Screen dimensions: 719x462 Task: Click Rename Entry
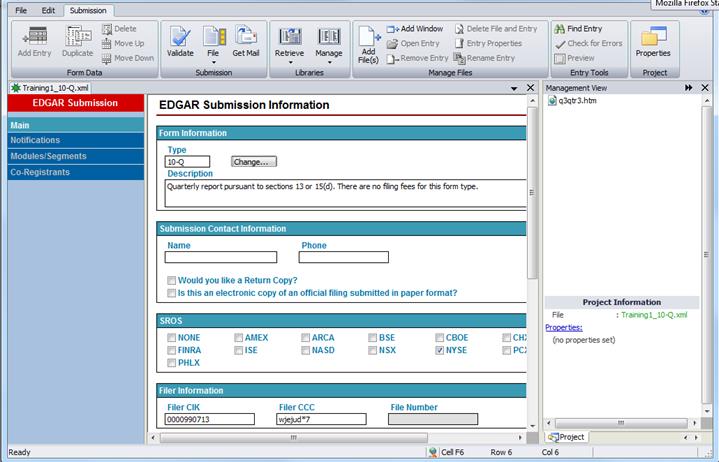coord(484,58)
